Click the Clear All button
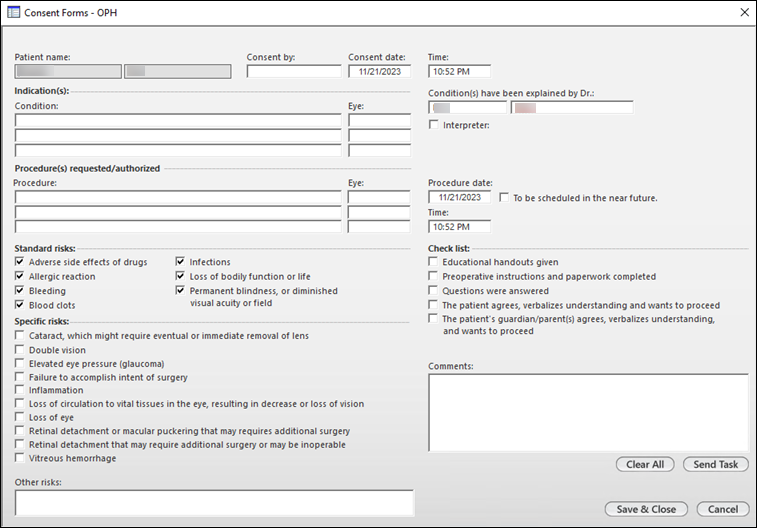The width and height of the screenshot is (757, 528). (645, 464)
